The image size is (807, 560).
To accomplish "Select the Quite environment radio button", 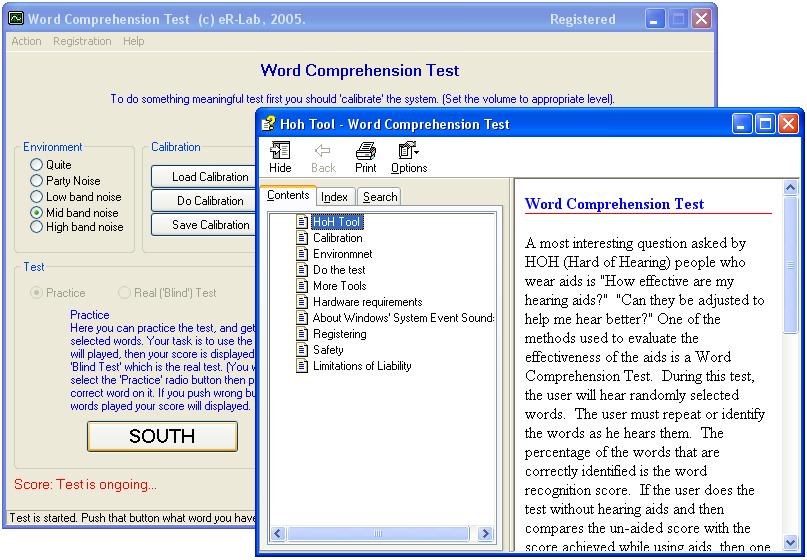I will click(36, 165).
